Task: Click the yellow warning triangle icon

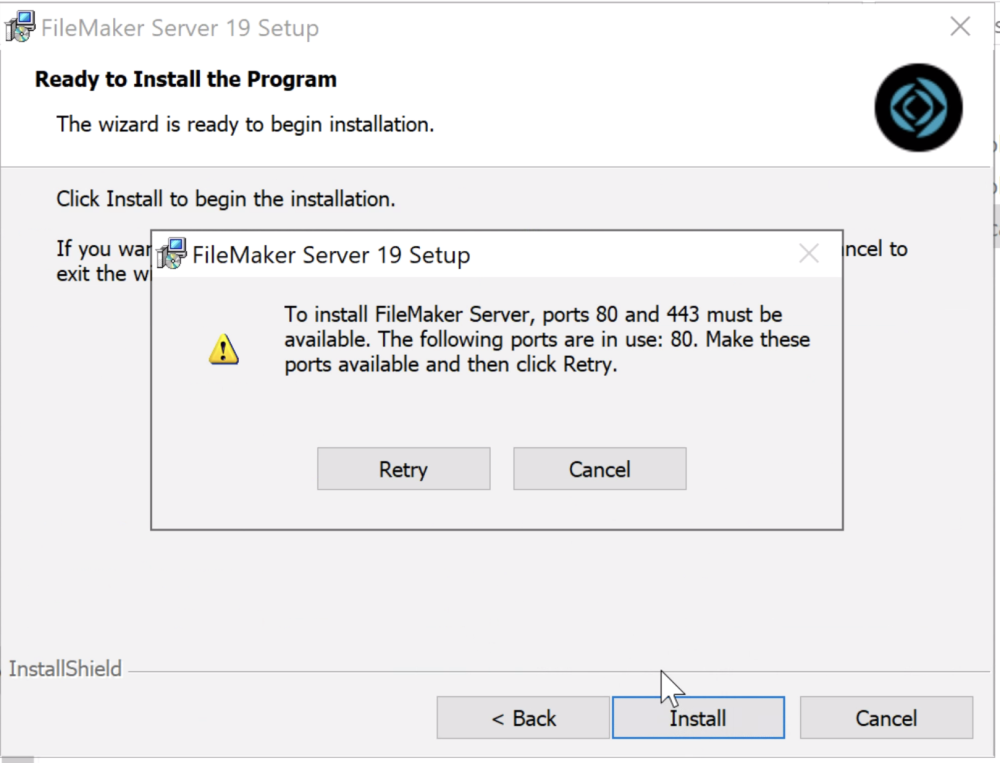Action: tap(222, 349)
